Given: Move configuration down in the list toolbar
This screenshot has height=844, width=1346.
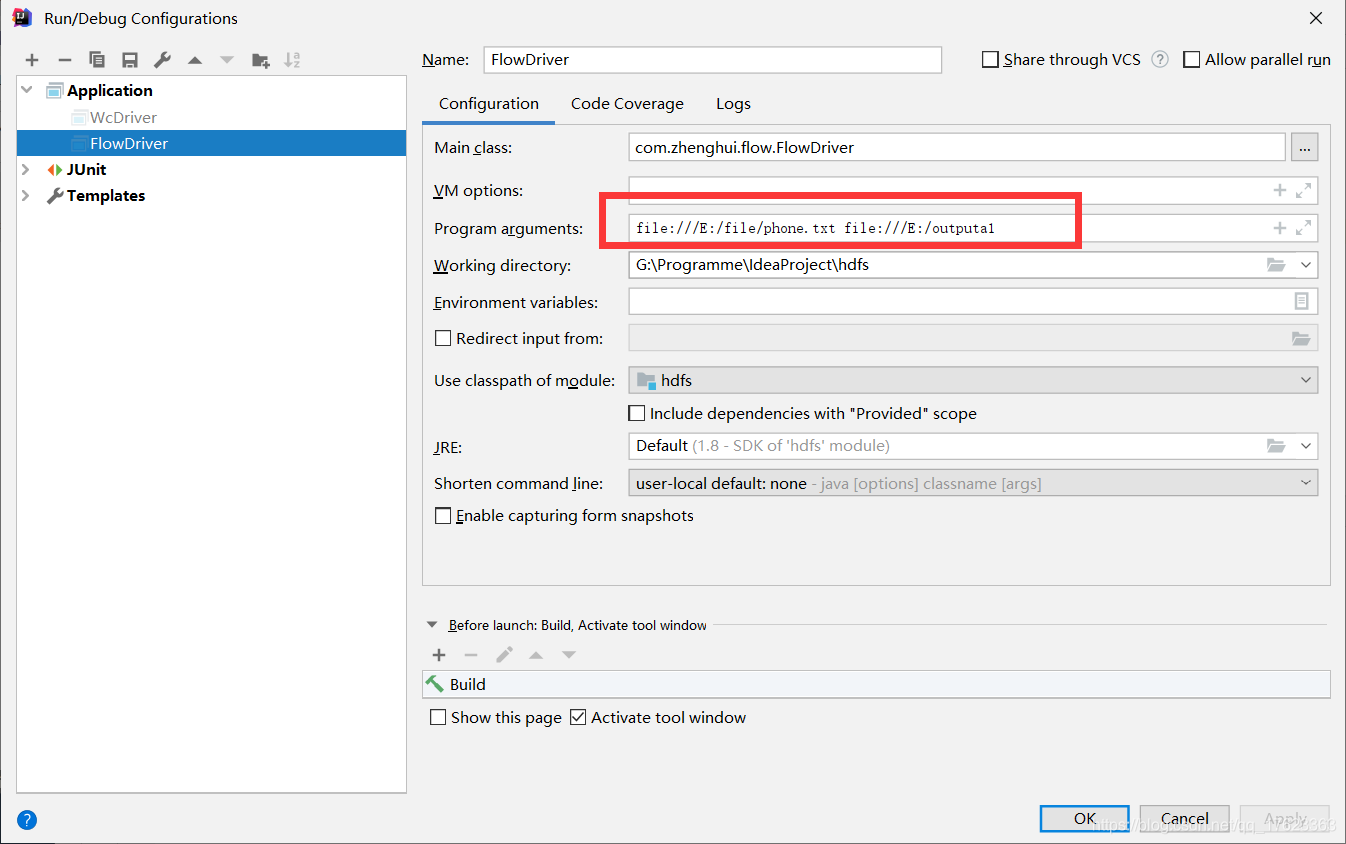Looking at the screenshot, I should pyautogui.click(x=227, y=60).
